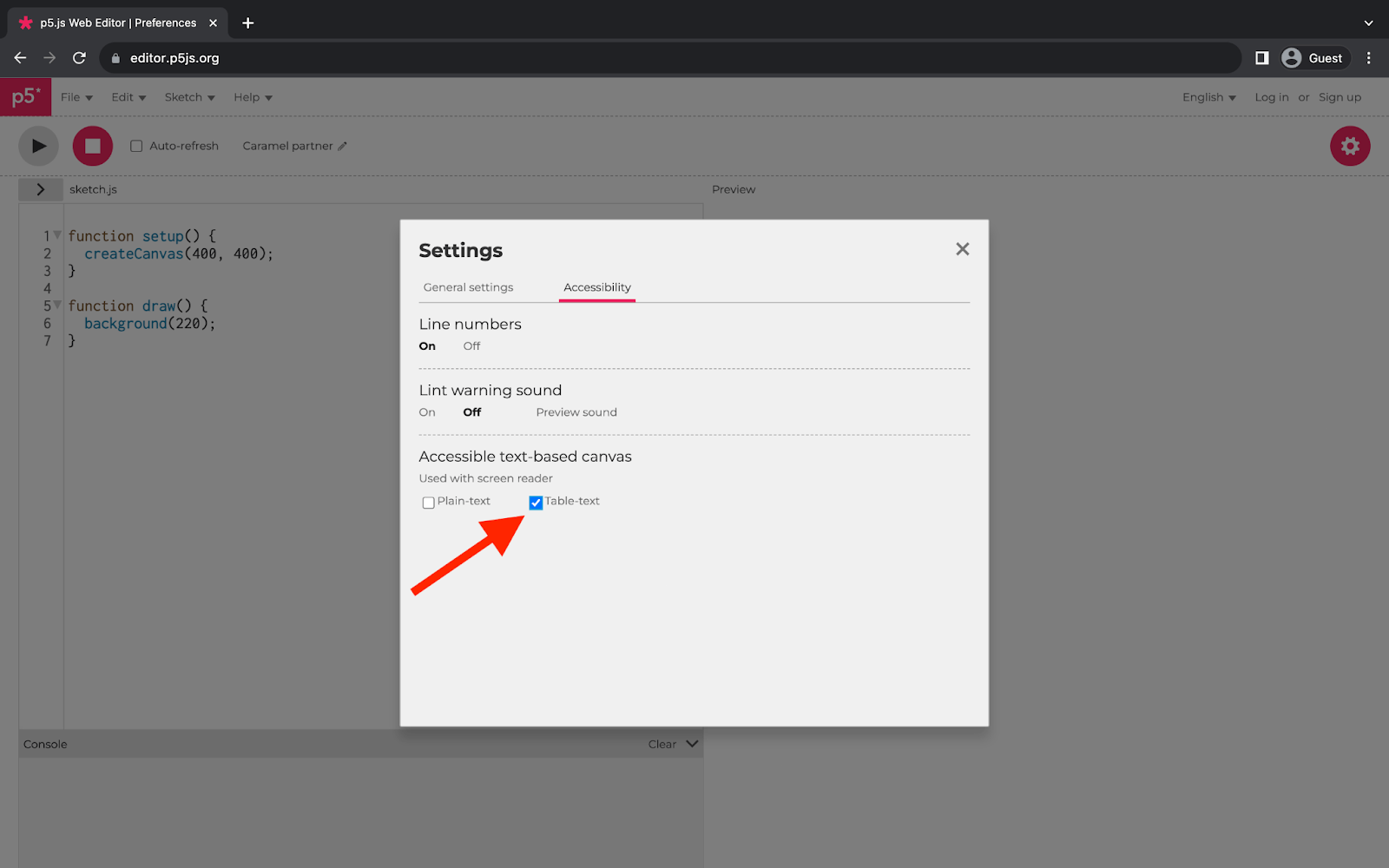Run the sketch with the Play button
This screenshot has width=1389, height=868.
37,145
